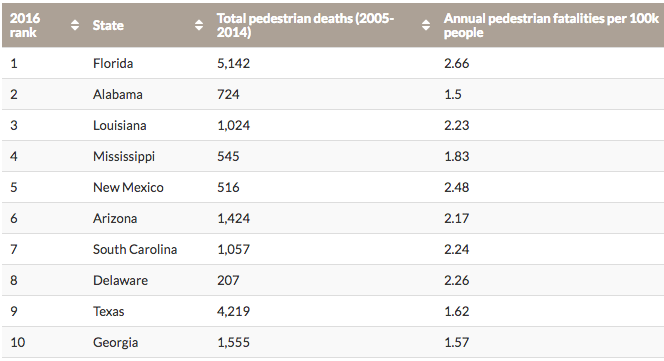
Task: Select Texas in the state list
Action: tap(109, 311)
